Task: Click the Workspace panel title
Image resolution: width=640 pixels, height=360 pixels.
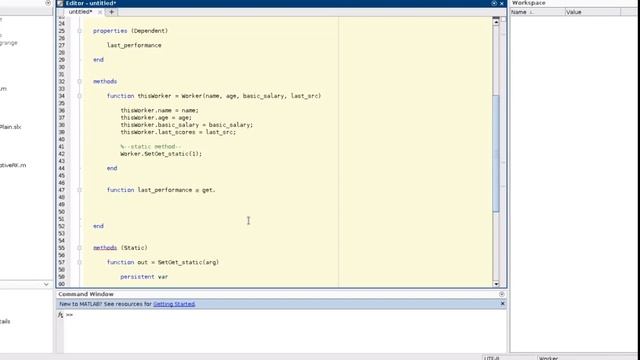Action: click(529, 3)
